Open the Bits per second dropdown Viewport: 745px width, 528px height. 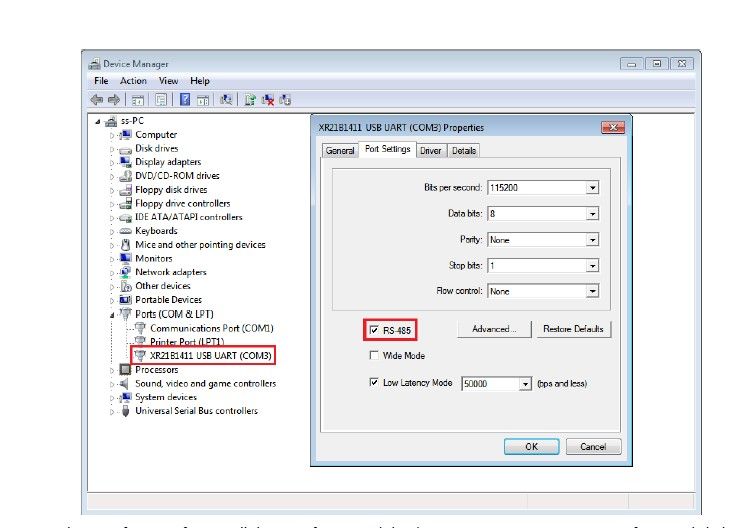pos(592,188)
